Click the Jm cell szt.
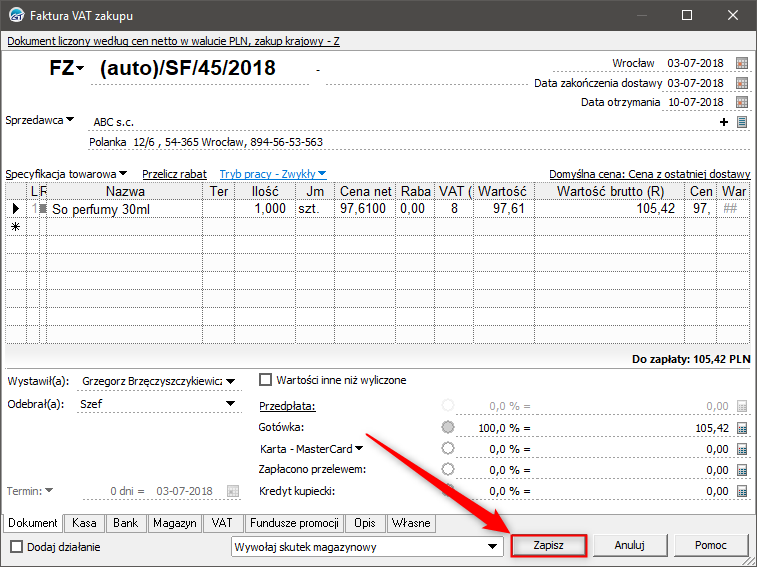The height and width of the screenshot is (567, 757). 315,209
